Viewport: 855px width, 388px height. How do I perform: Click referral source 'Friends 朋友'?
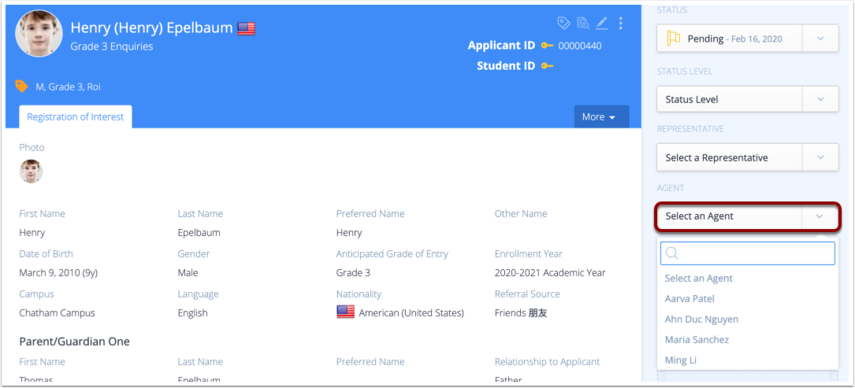click(521, 313)
